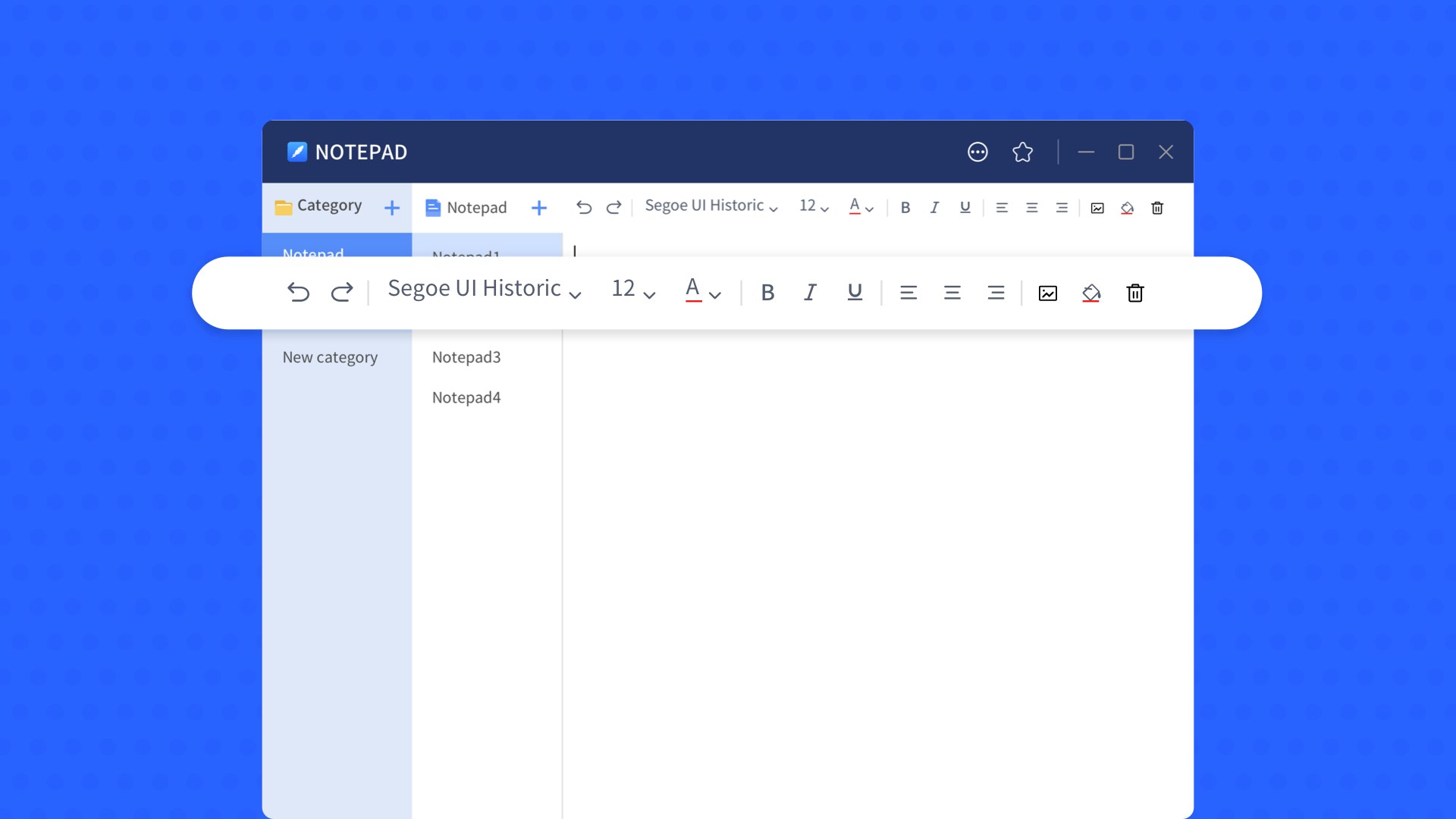Viewport: 1456px width, 819px height.
Task: Open the font color A dropdown arrow
Action: click(714, 295)
